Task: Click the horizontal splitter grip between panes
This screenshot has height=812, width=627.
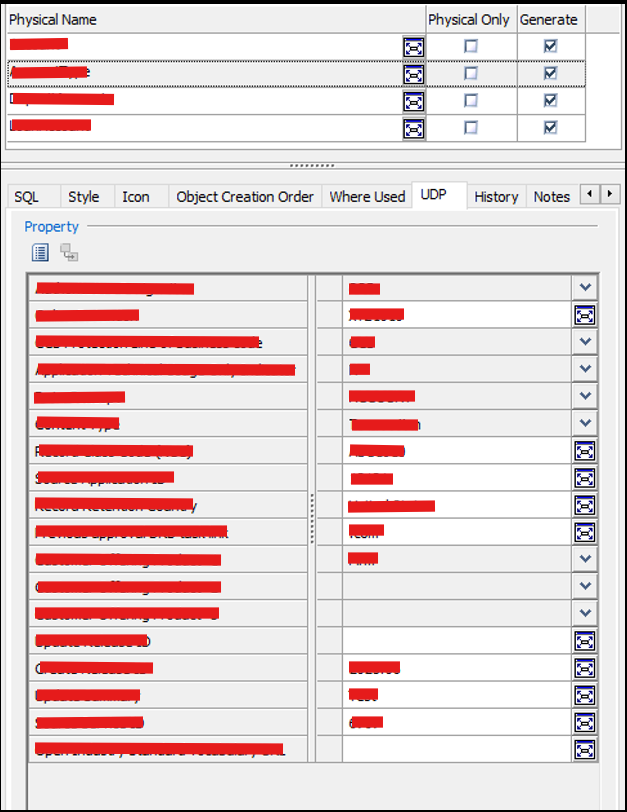Action: 312,166
